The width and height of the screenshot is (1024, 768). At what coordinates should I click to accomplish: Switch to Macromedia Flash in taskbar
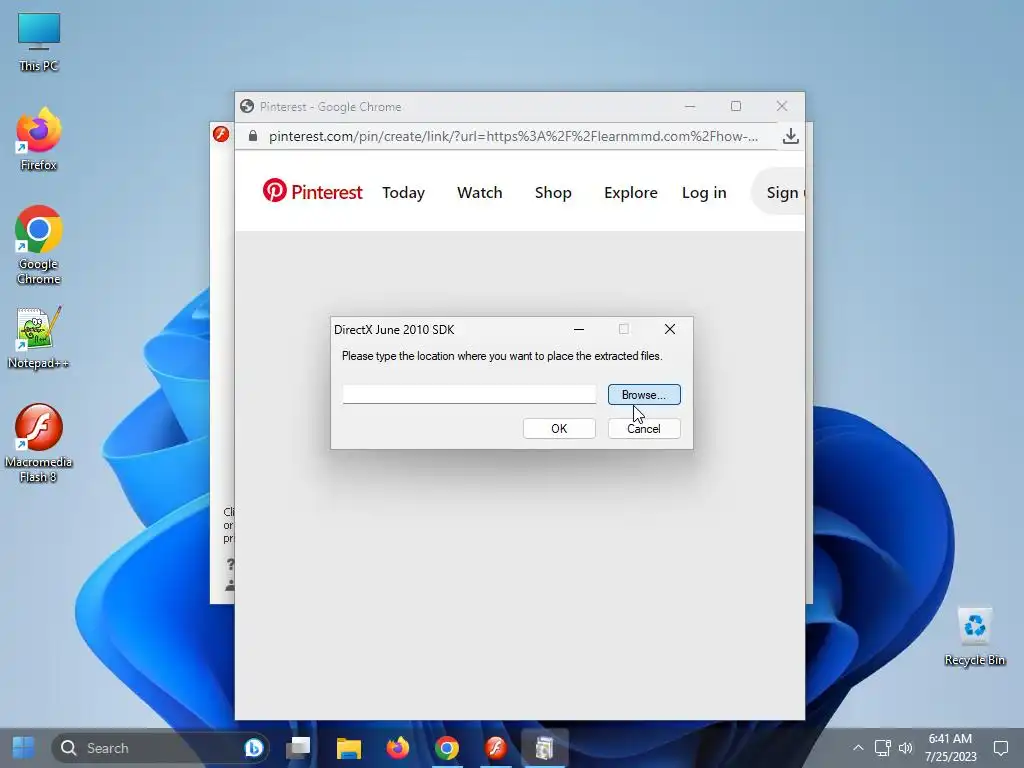click(x=496, y=748)
